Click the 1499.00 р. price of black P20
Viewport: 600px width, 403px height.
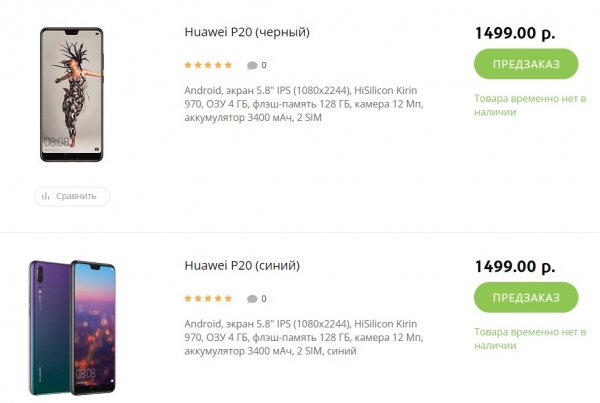514,32
